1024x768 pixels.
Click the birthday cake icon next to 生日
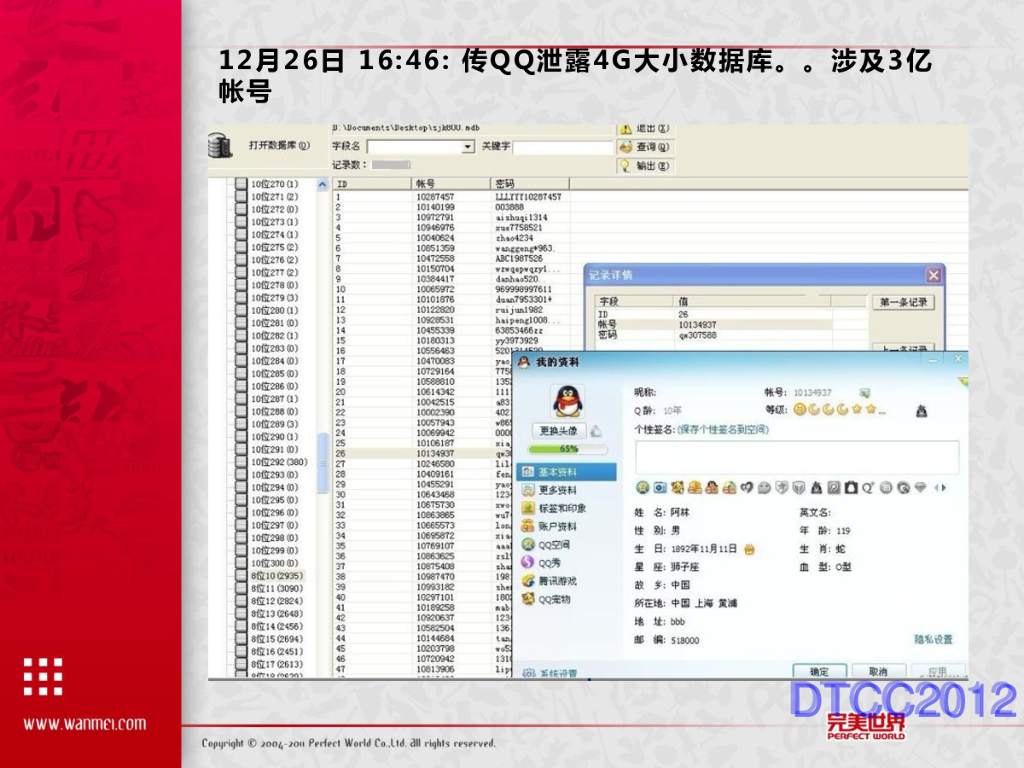[749, 549]
